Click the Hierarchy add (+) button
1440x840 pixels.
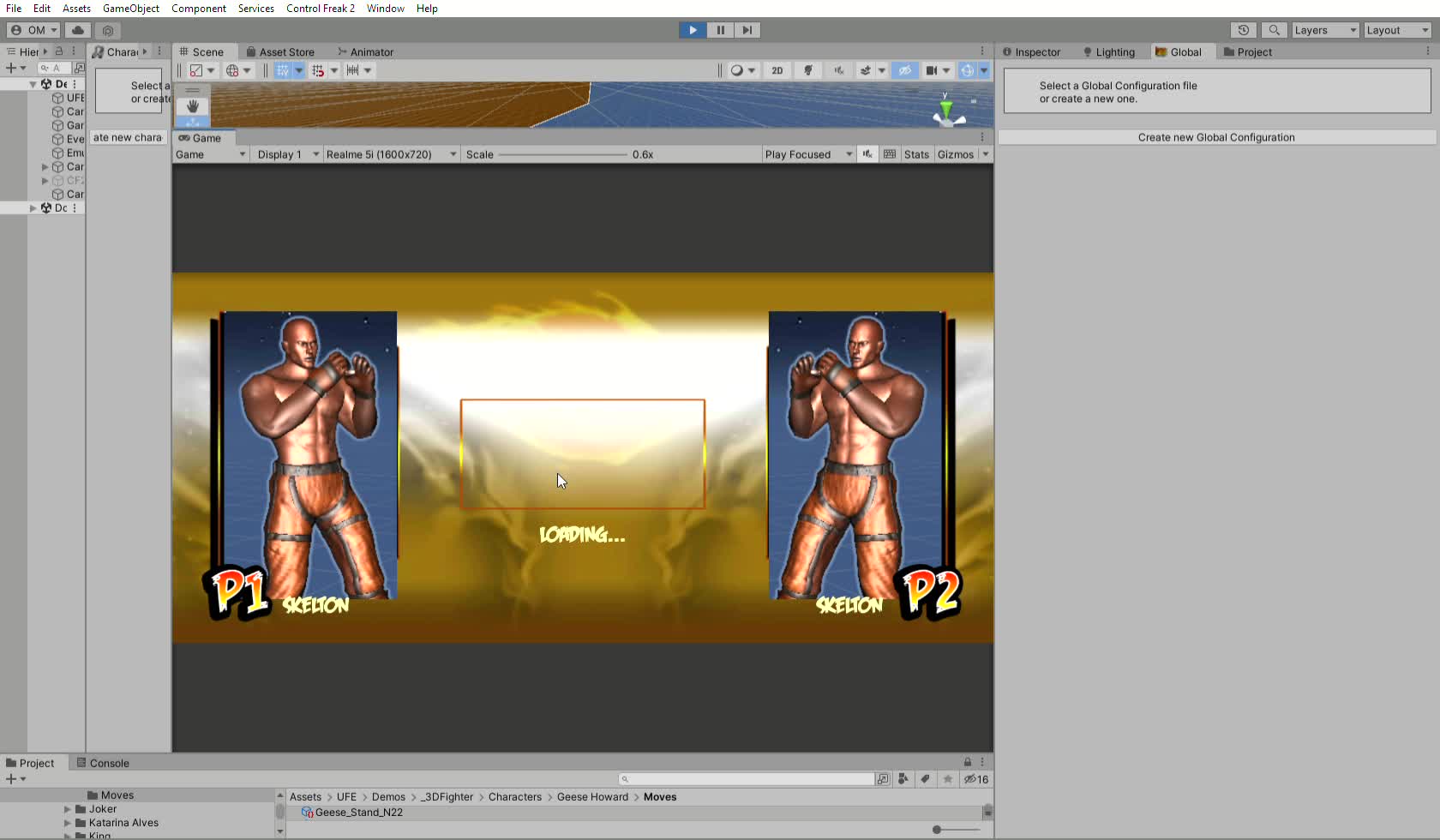(11, 68)
